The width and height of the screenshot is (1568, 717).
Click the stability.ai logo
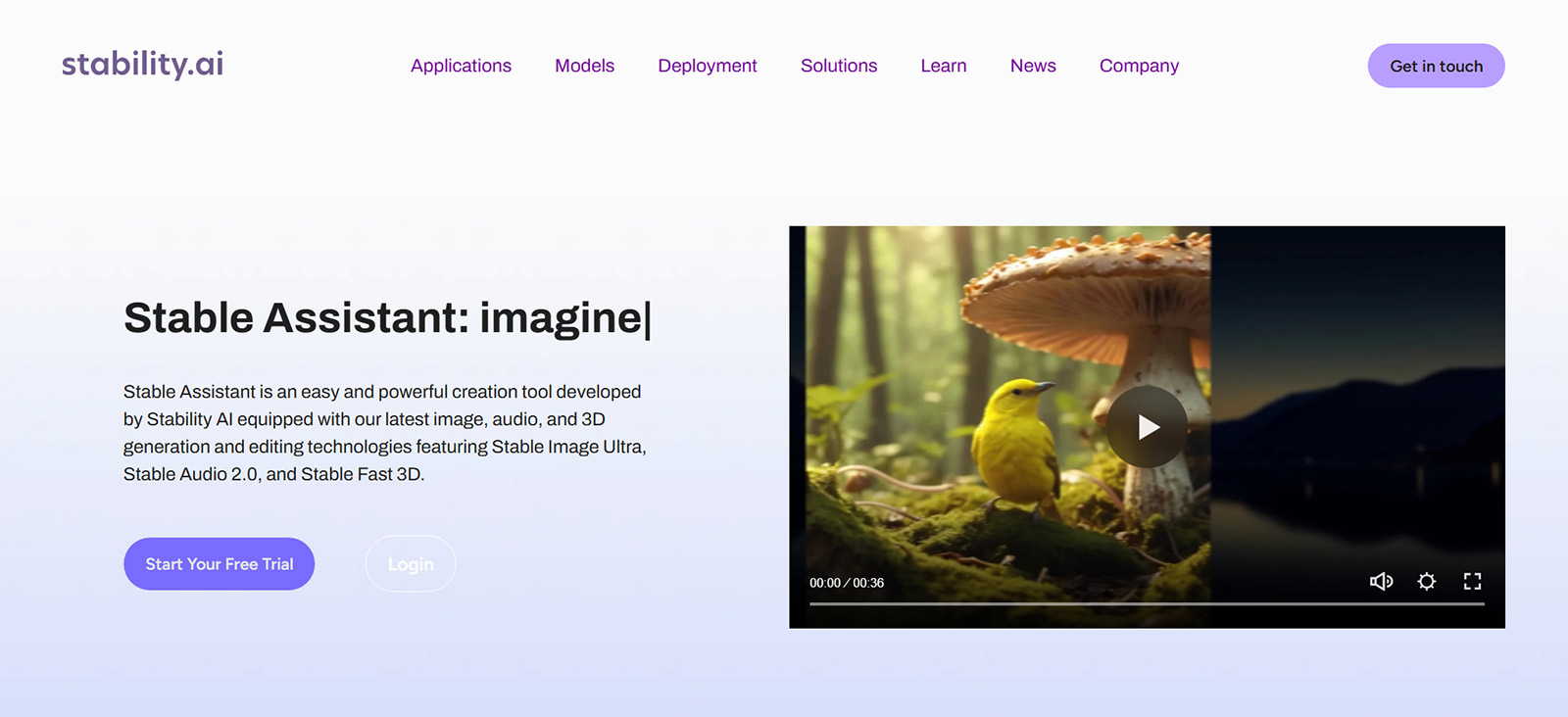143,65
